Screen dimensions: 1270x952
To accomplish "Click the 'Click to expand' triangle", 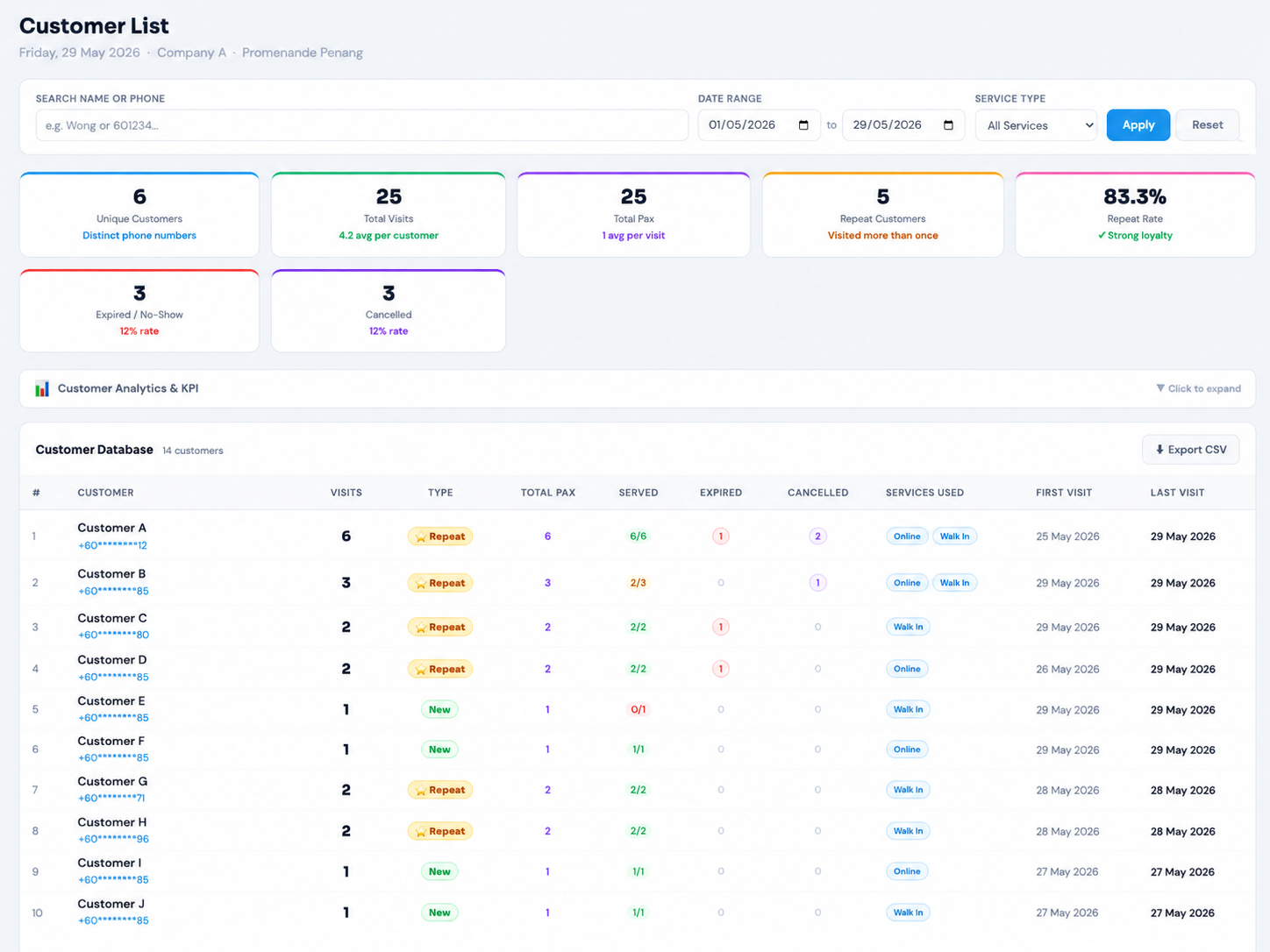I will 1160,388.
